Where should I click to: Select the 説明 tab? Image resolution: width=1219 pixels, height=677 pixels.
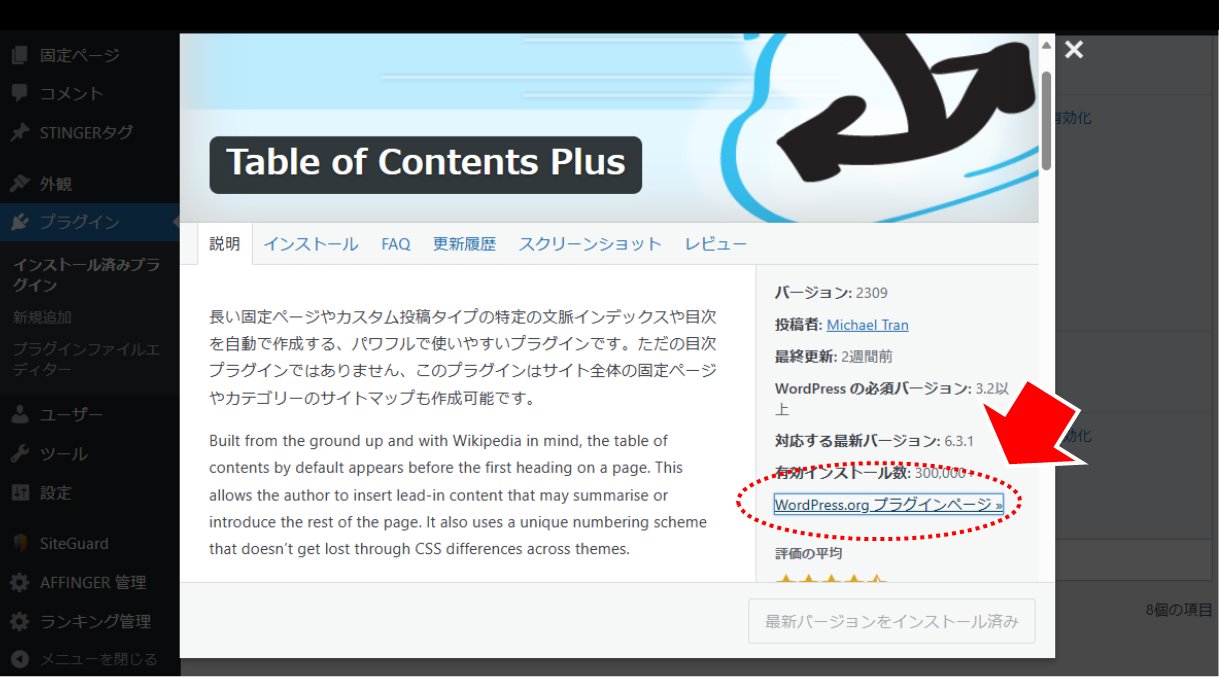225,244
